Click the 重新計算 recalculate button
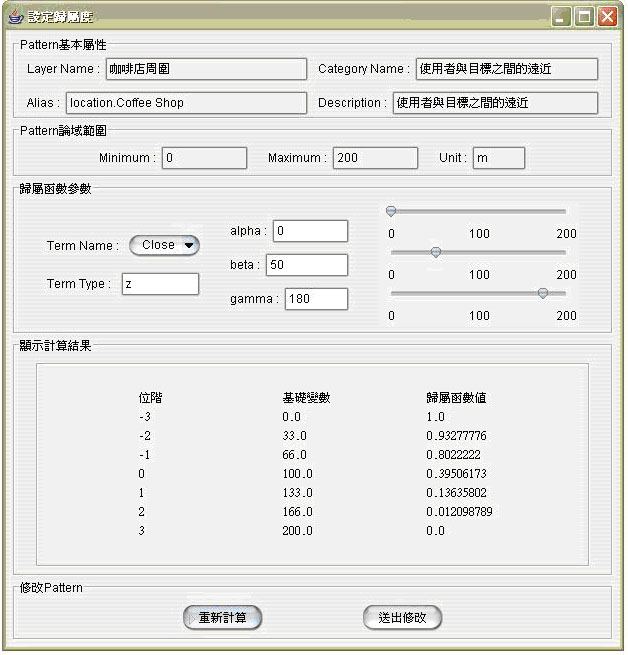Screen dimensions: 628x655 pyautogui.click(x=222, y=617)
